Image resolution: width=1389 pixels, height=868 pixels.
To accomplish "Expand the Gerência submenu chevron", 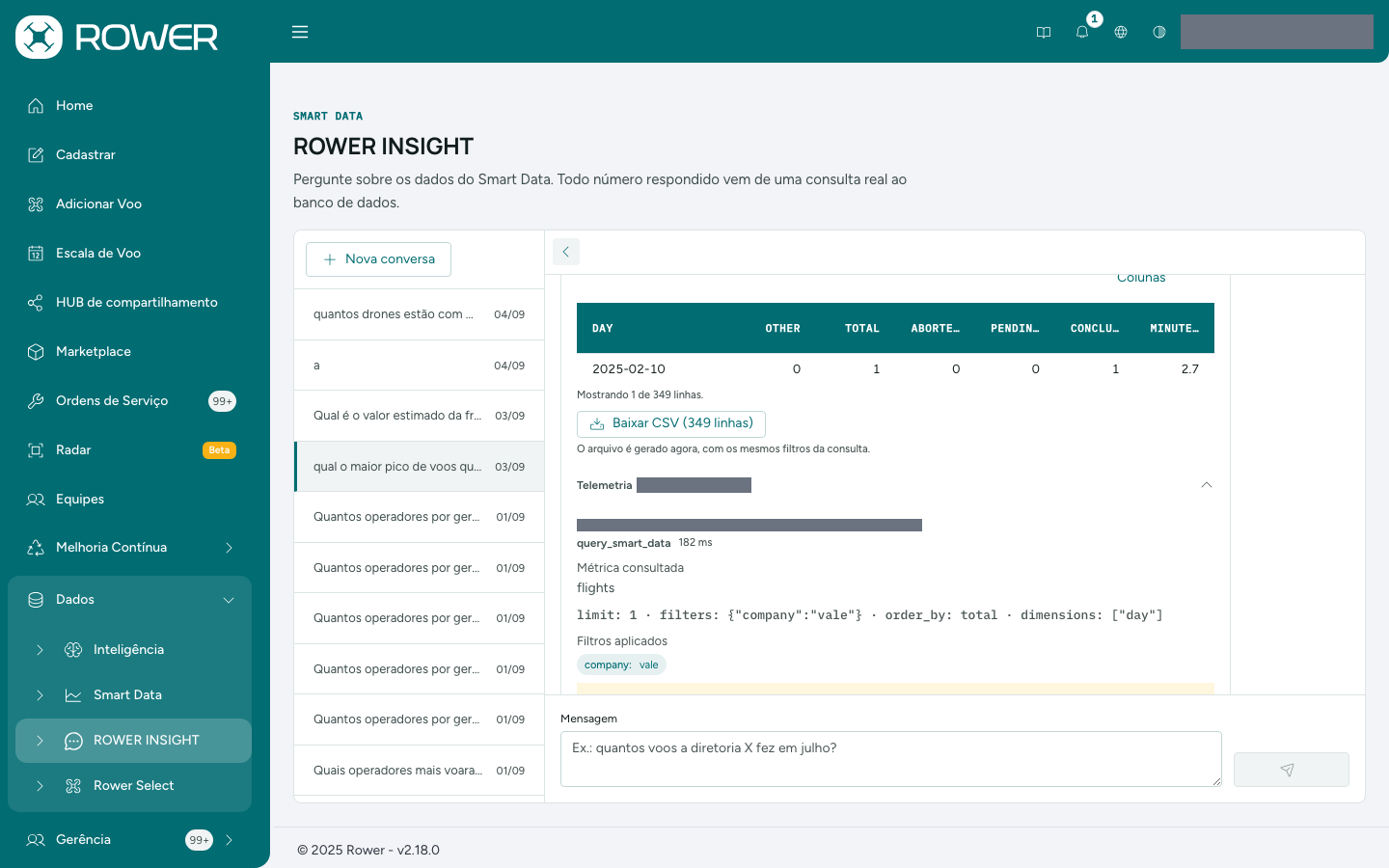I will 229,839.
